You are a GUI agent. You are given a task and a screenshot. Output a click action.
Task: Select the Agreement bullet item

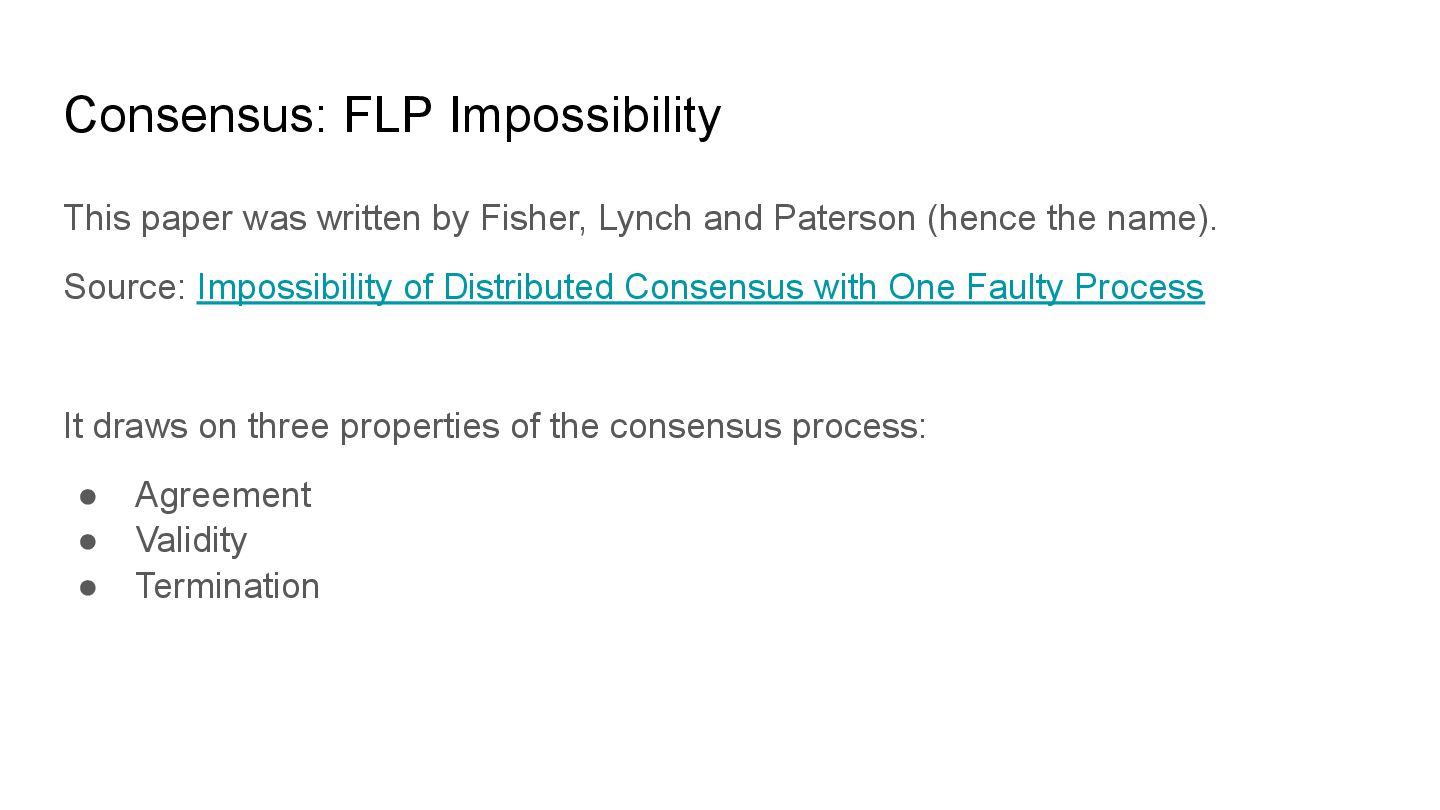tap(223, 495)
